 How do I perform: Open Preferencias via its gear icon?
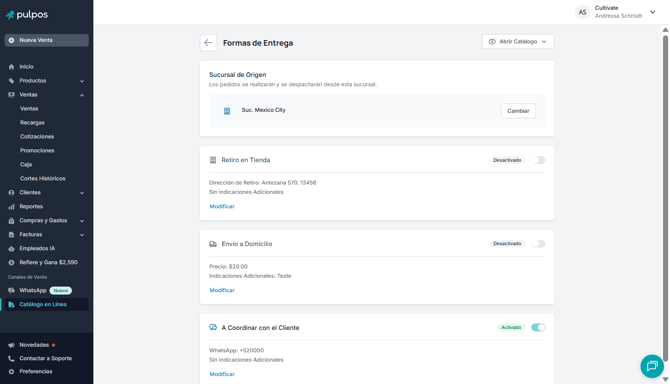(x=12, y=372)
